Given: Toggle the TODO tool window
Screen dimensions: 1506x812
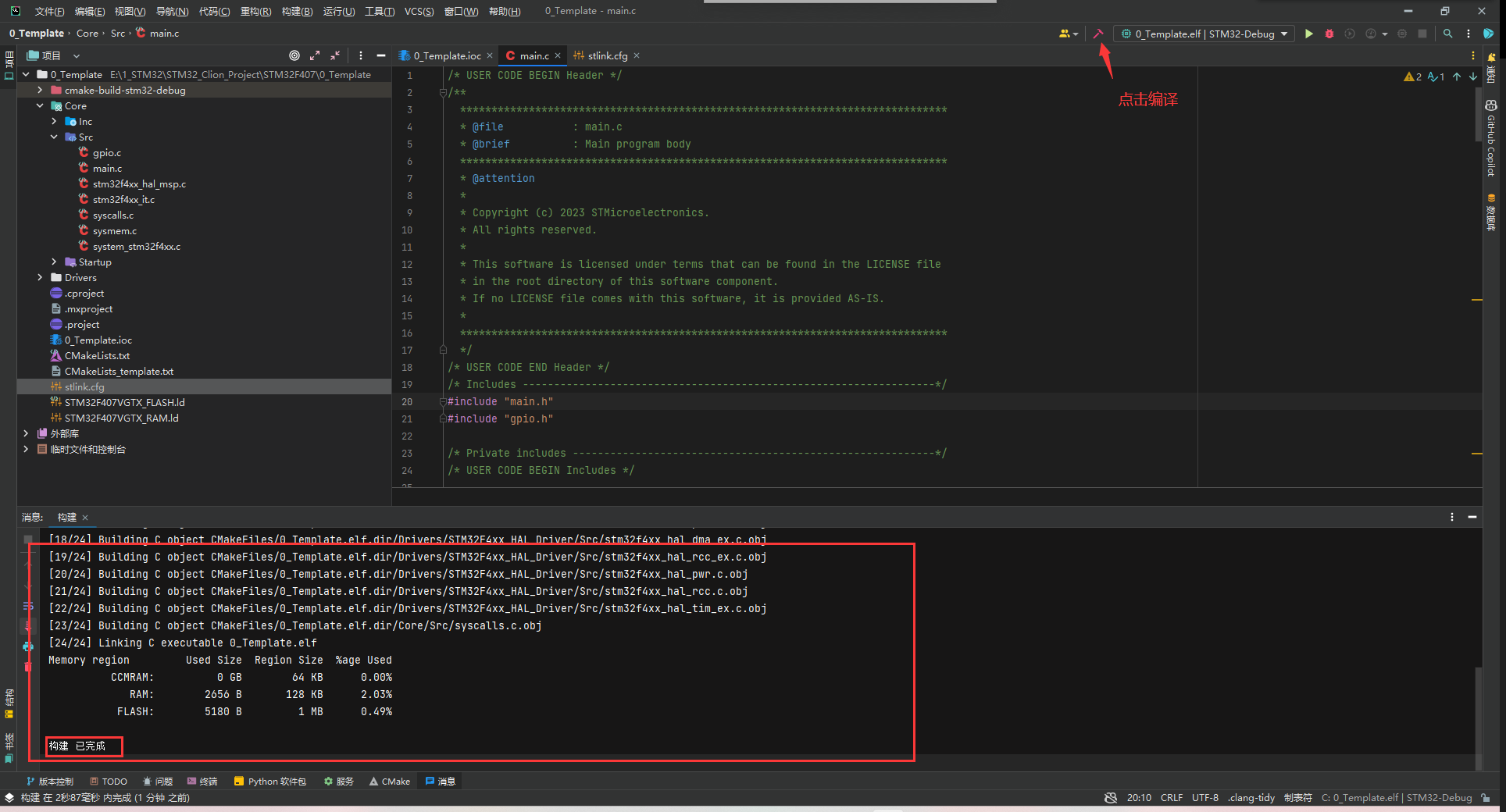Looking at the screenshot, I should [x=109, y=781].
